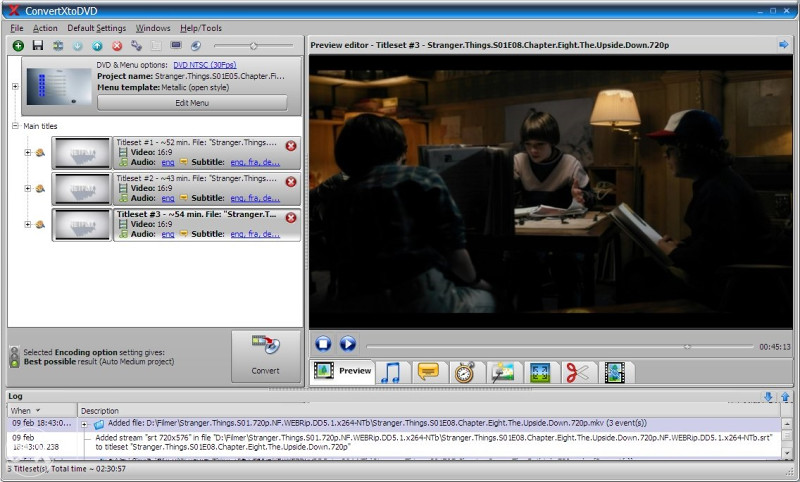The width and height of the screenshot is (800, 482).
Task: Click the log scrollbar up arrow
Action: coord(787,423)
